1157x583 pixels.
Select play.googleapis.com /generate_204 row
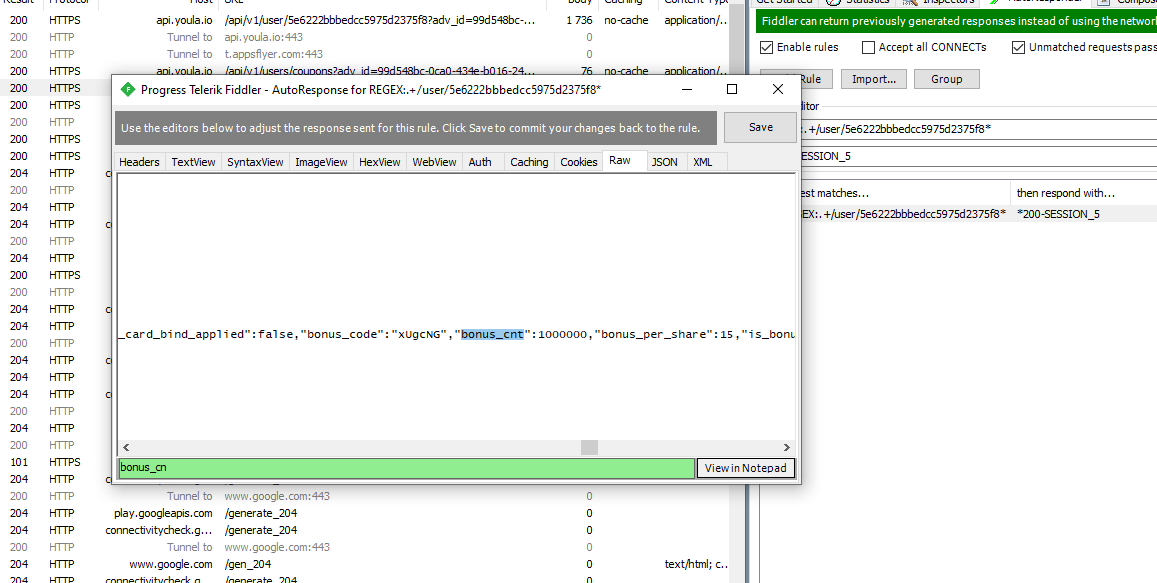365,513
